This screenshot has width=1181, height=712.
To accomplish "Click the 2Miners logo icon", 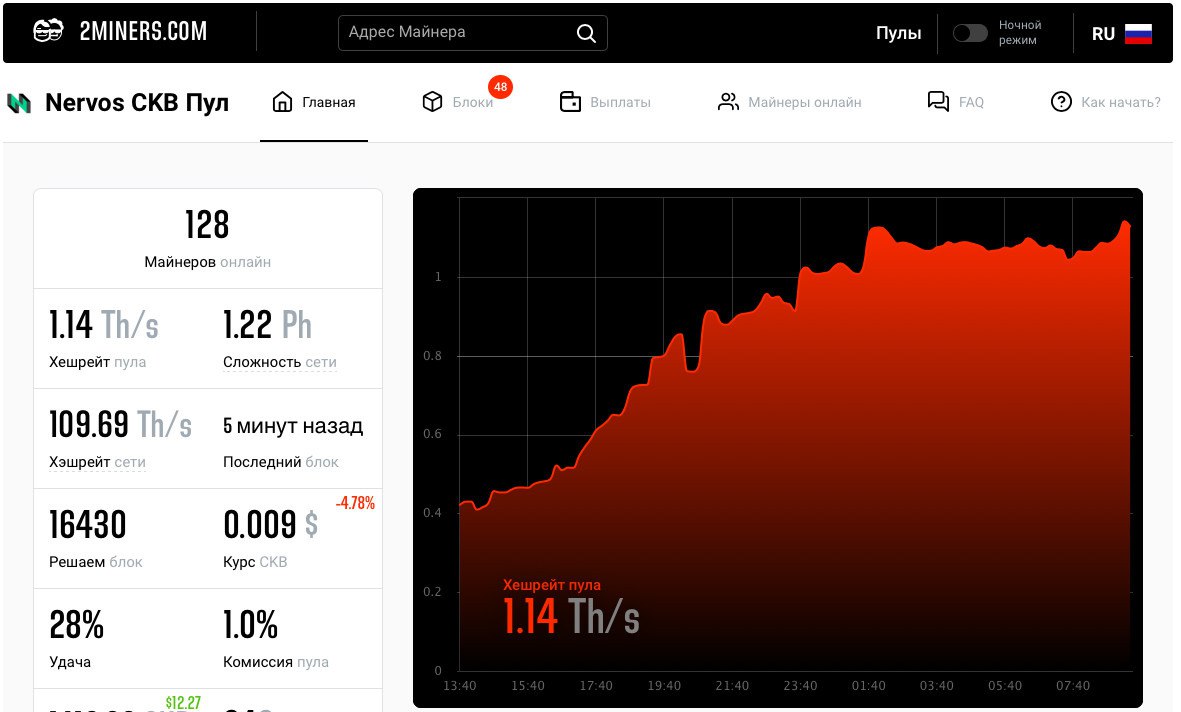I will (48, 31).
